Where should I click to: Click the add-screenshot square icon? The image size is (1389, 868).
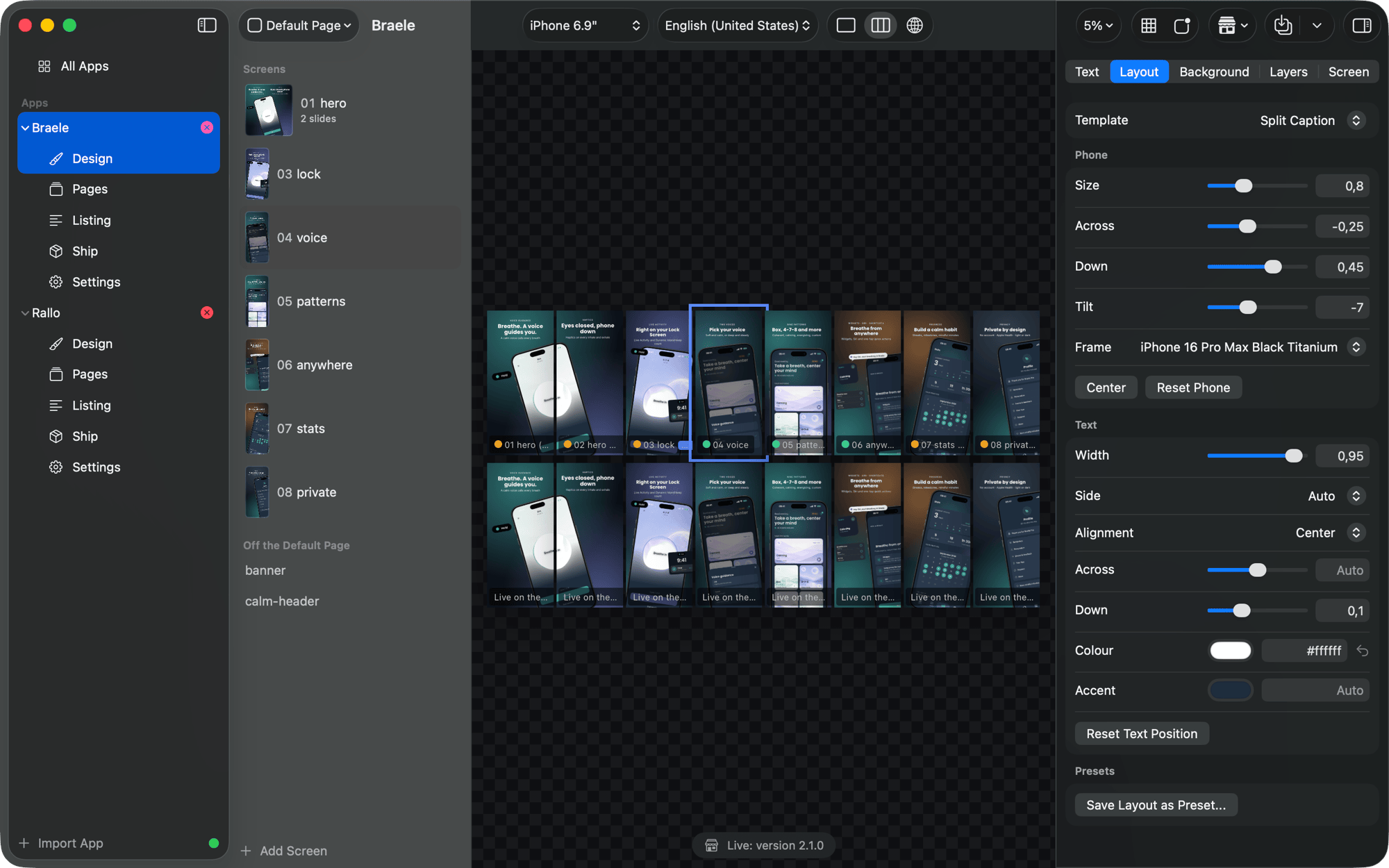click(x=1182, y=26)
